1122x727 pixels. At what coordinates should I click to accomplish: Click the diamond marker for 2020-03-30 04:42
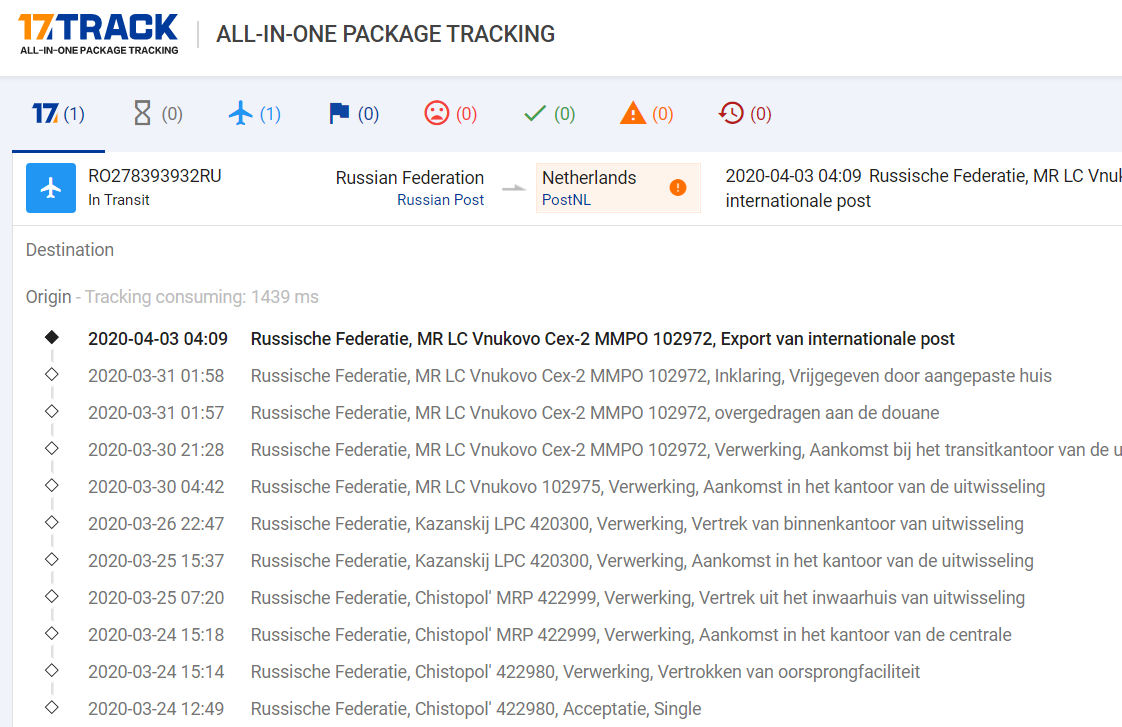[x=52, y=485]
